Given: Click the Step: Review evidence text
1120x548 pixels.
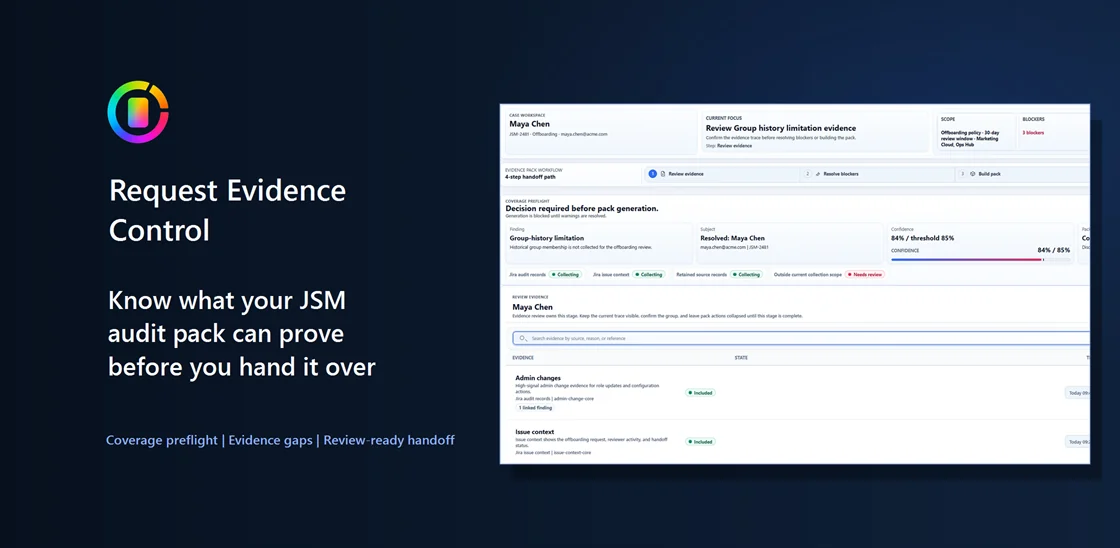Looking at the screenshot, I should [x=729, y=146].
